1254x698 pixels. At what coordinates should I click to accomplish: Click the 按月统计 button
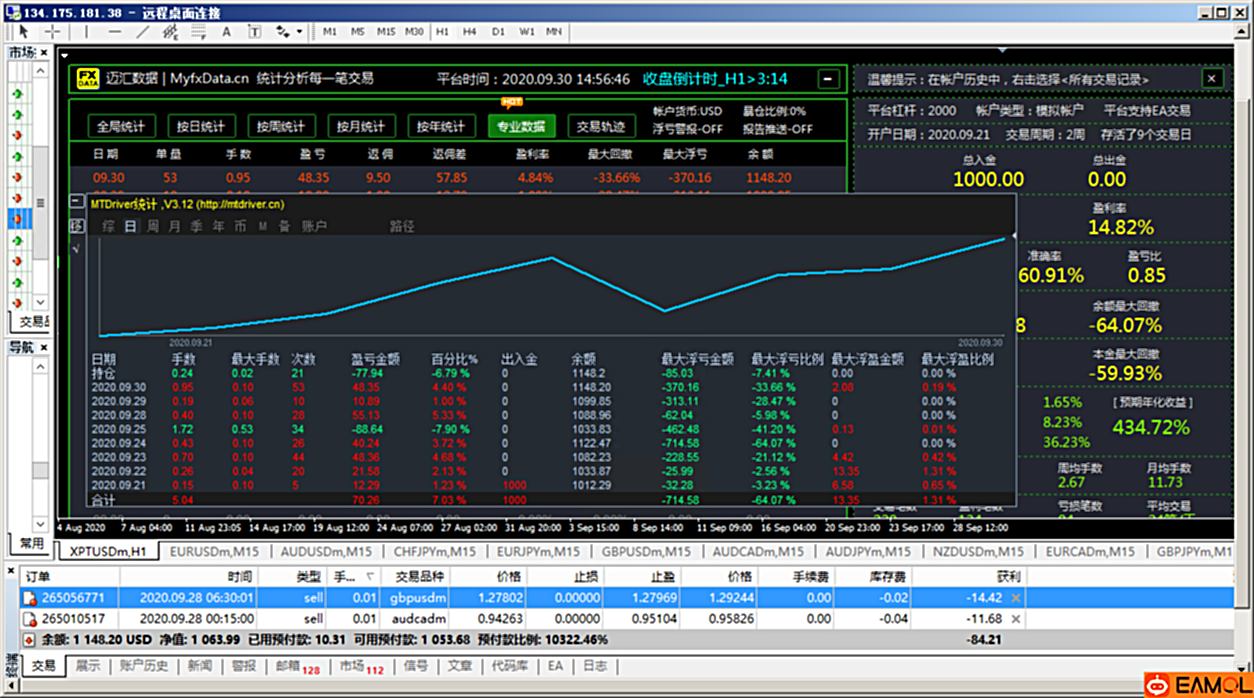point(361,126)
